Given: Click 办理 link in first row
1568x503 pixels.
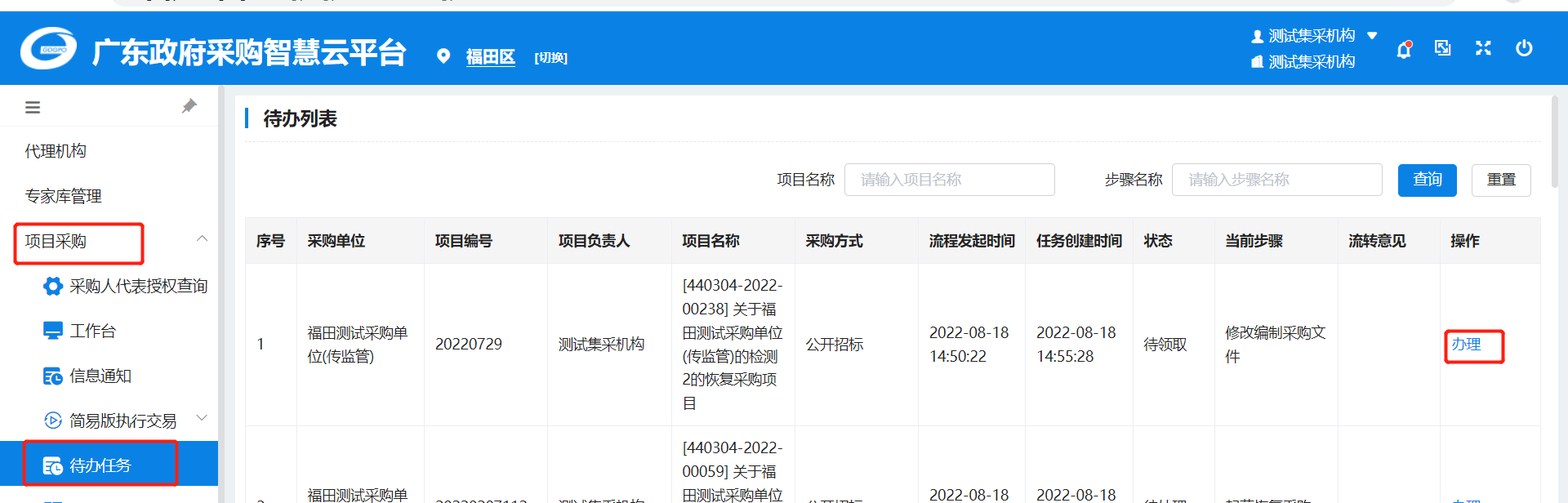Looking at the screenshot, I should (x=1466, y=345).
